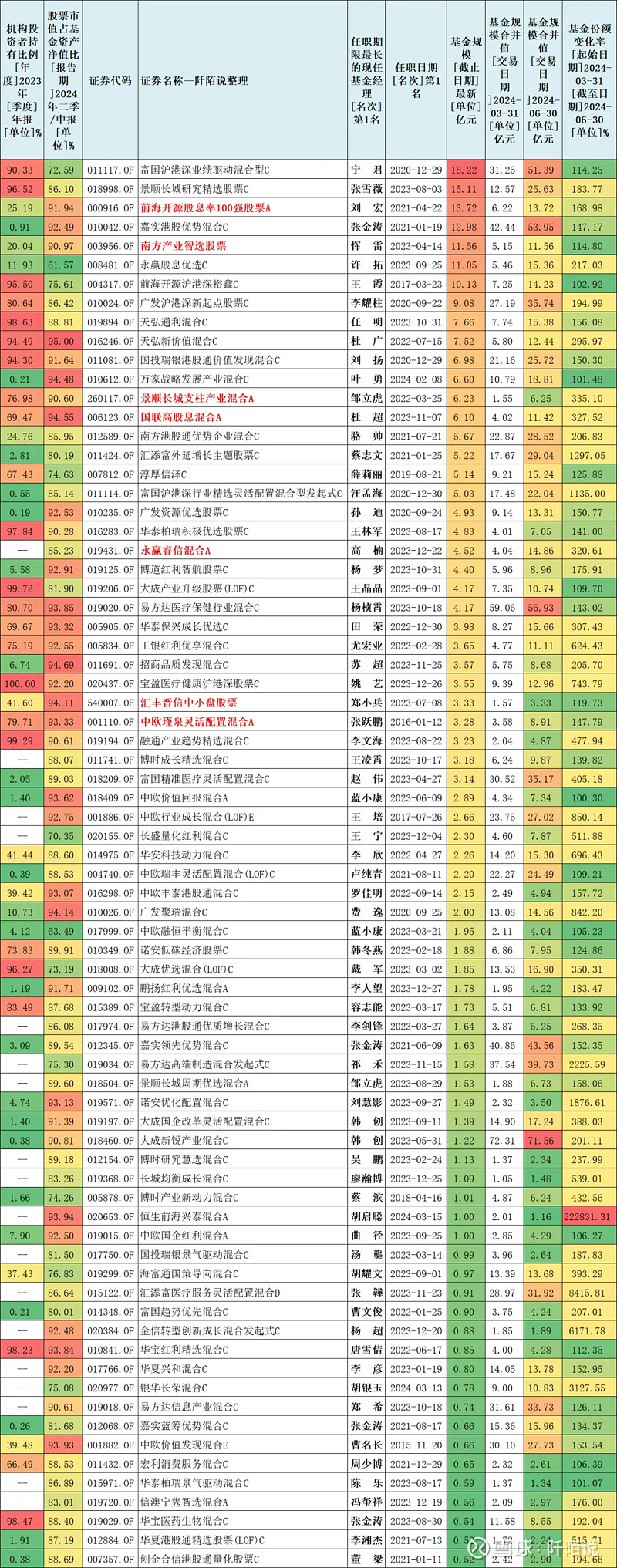Select fund name 景顺长城支柱产业混合A

coord(197,398)
